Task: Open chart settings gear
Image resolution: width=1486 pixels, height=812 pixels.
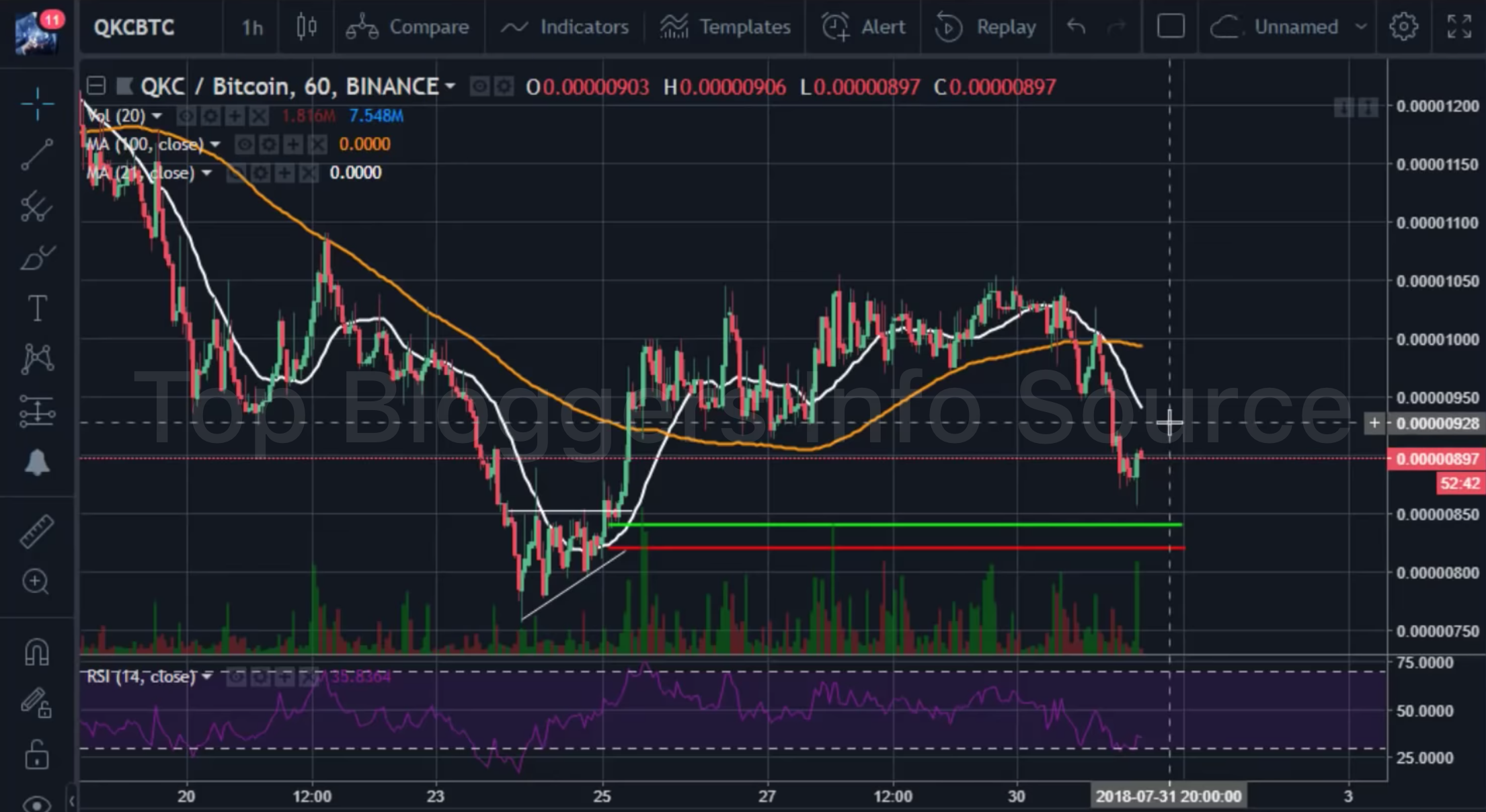Action: (1403, 27)
